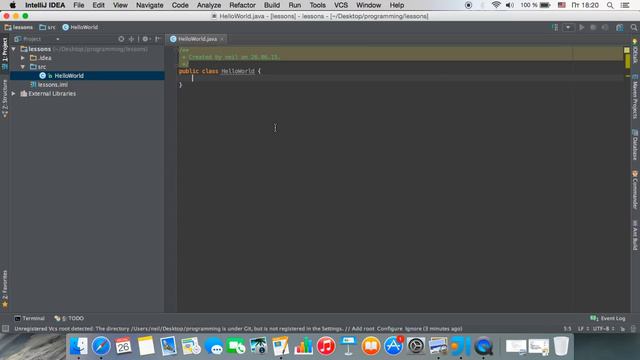Screen dimensions: 640x360
Task: Open the Project panel settings gear
Action: point(146,39)
